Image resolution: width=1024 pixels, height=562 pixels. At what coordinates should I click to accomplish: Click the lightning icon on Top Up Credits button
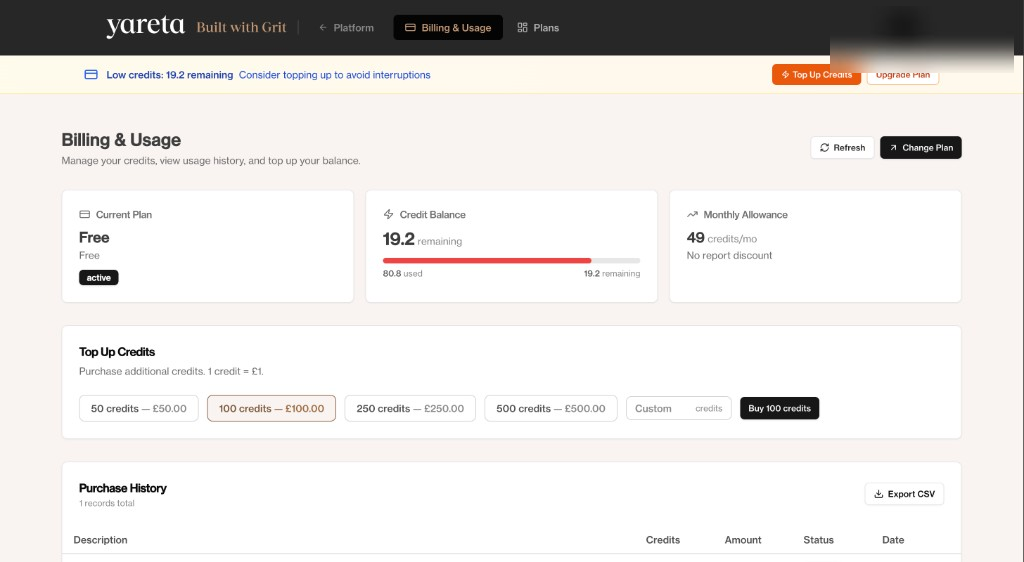tap(785, 74)
